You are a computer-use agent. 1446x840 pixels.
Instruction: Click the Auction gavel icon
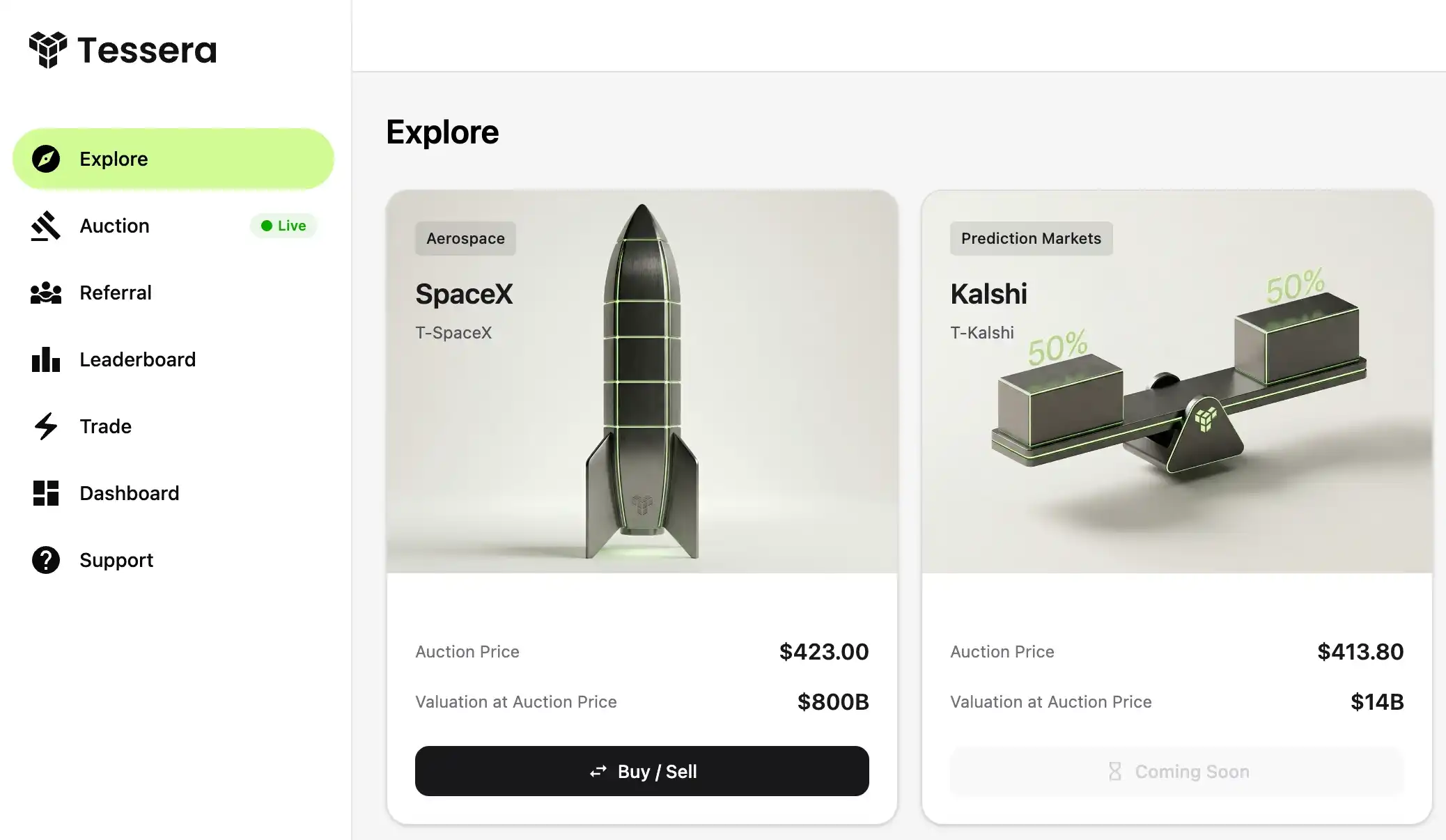pyautogui.click(x=45, y=226)
